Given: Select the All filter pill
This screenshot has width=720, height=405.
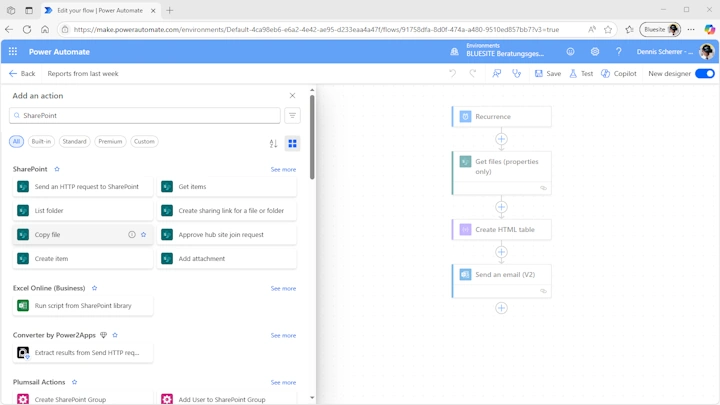Looking at the screenshot, I should pos(17,141).
